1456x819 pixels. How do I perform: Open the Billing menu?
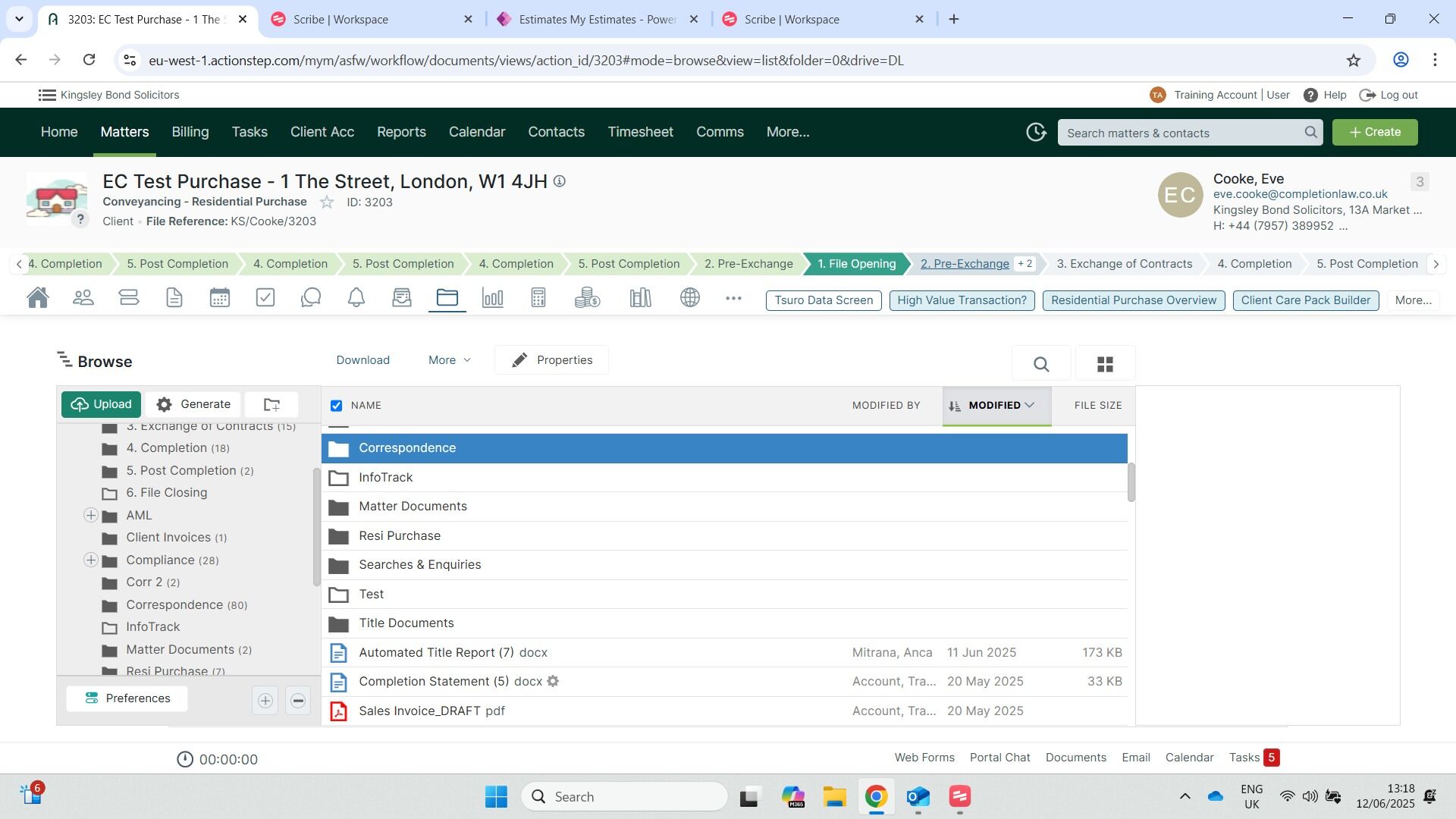[190, 132]
